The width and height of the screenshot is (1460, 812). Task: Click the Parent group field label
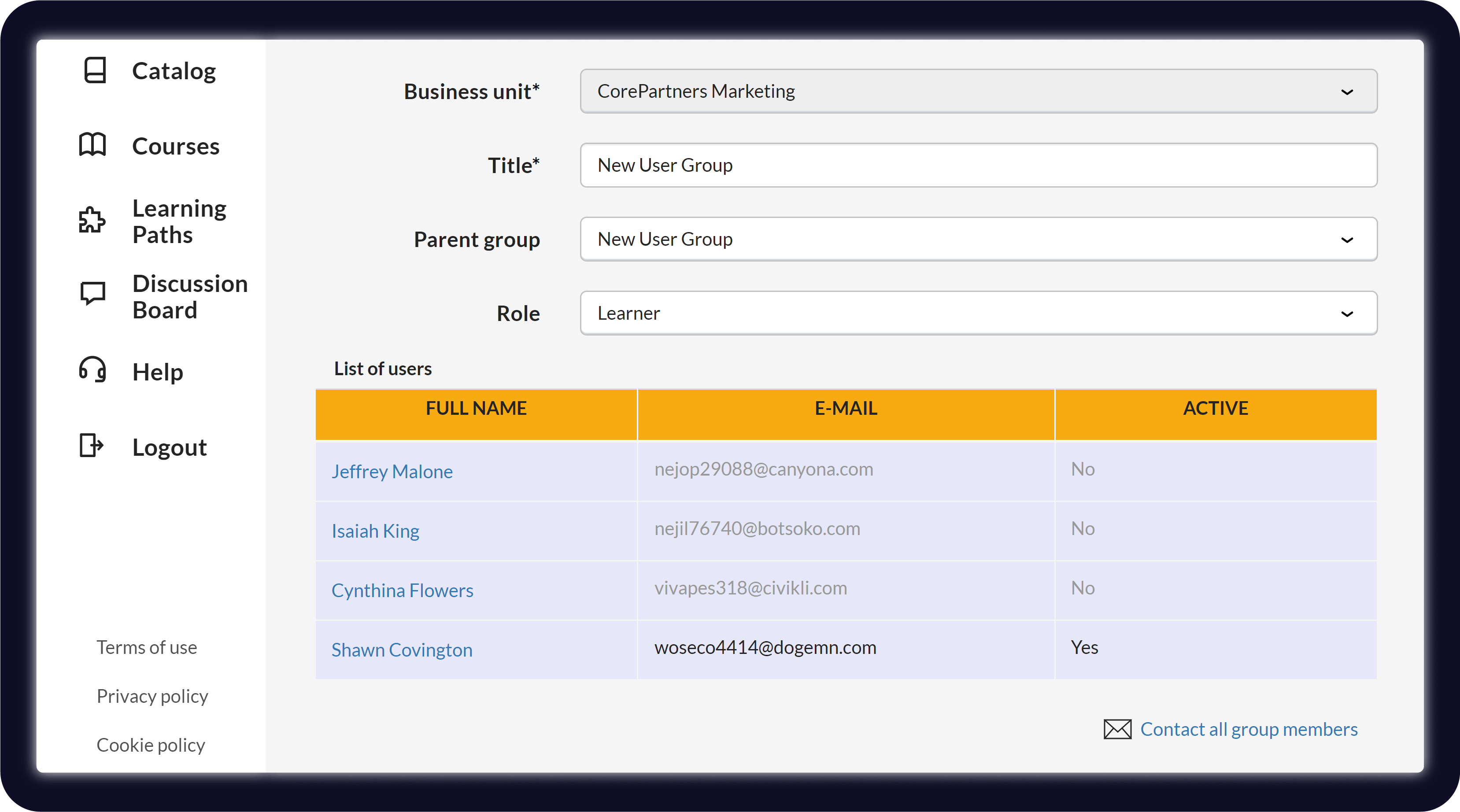pos(477,240)
